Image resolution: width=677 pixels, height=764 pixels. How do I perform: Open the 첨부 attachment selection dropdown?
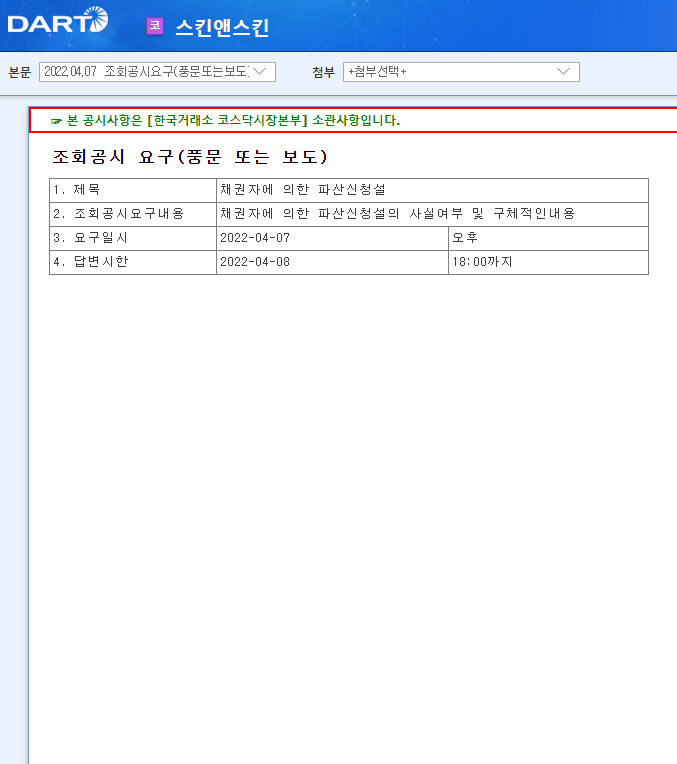[461, 72]
